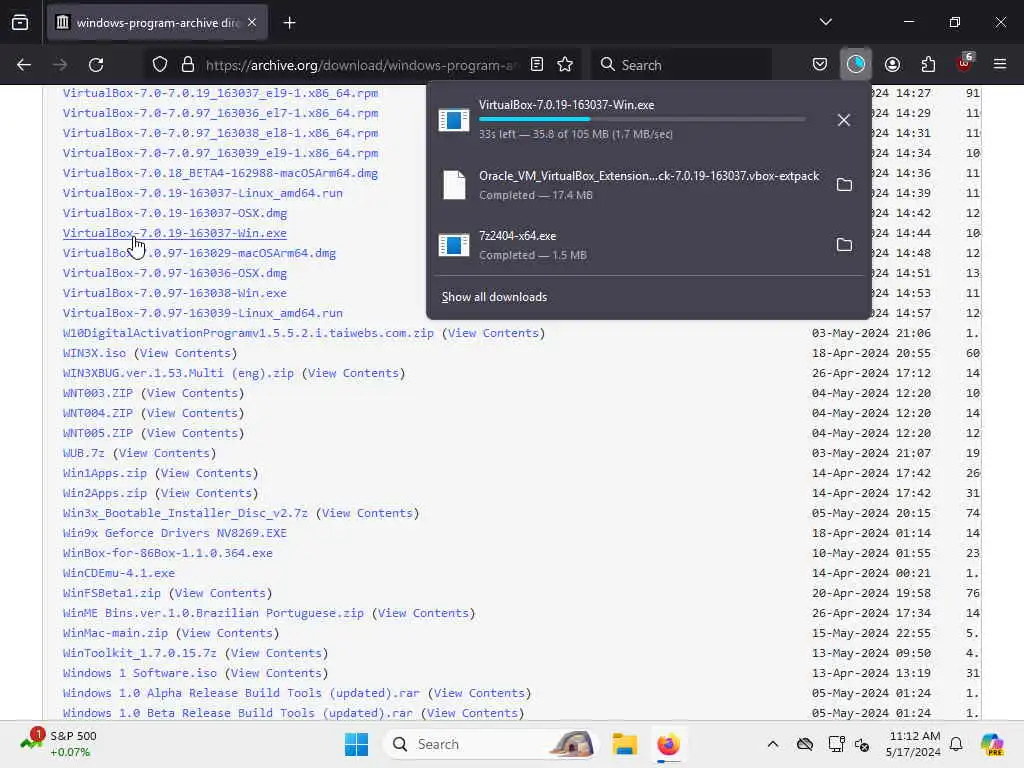
Task: Select the windows-program-archive tab
Action: [157, 23]
